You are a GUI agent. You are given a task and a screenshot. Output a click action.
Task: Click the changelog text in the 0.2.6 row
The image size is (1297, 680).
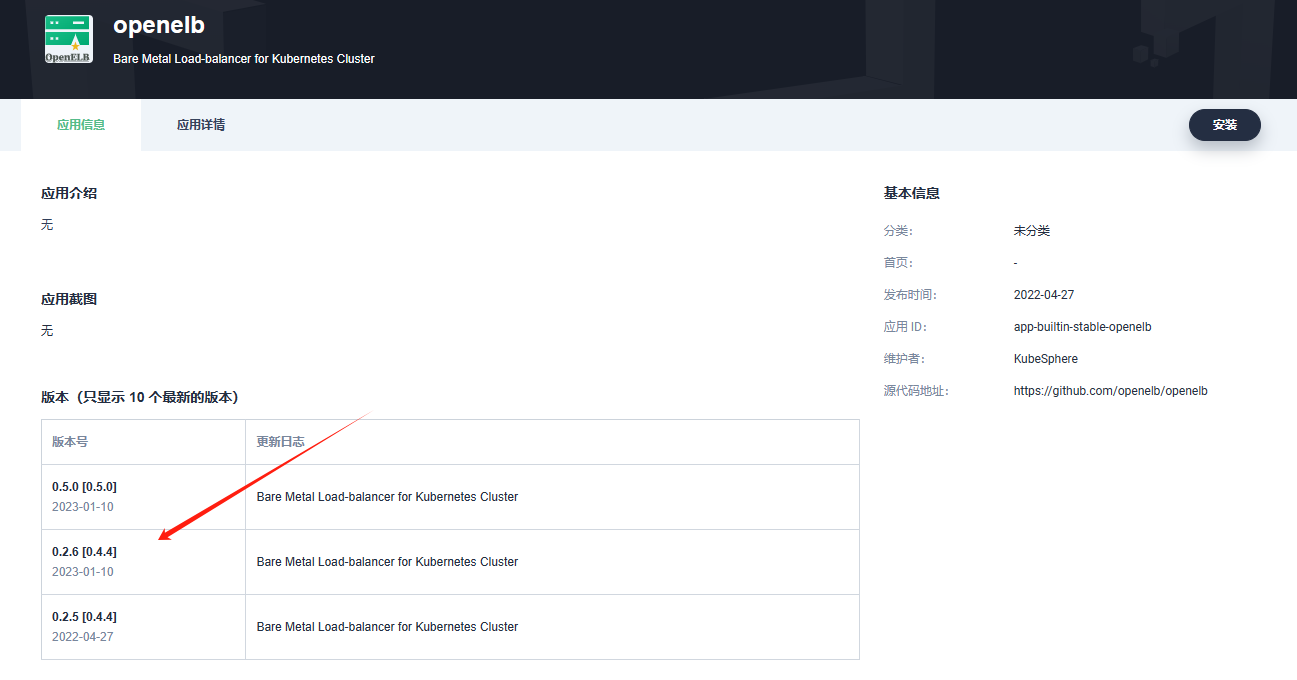coord(387,562)
